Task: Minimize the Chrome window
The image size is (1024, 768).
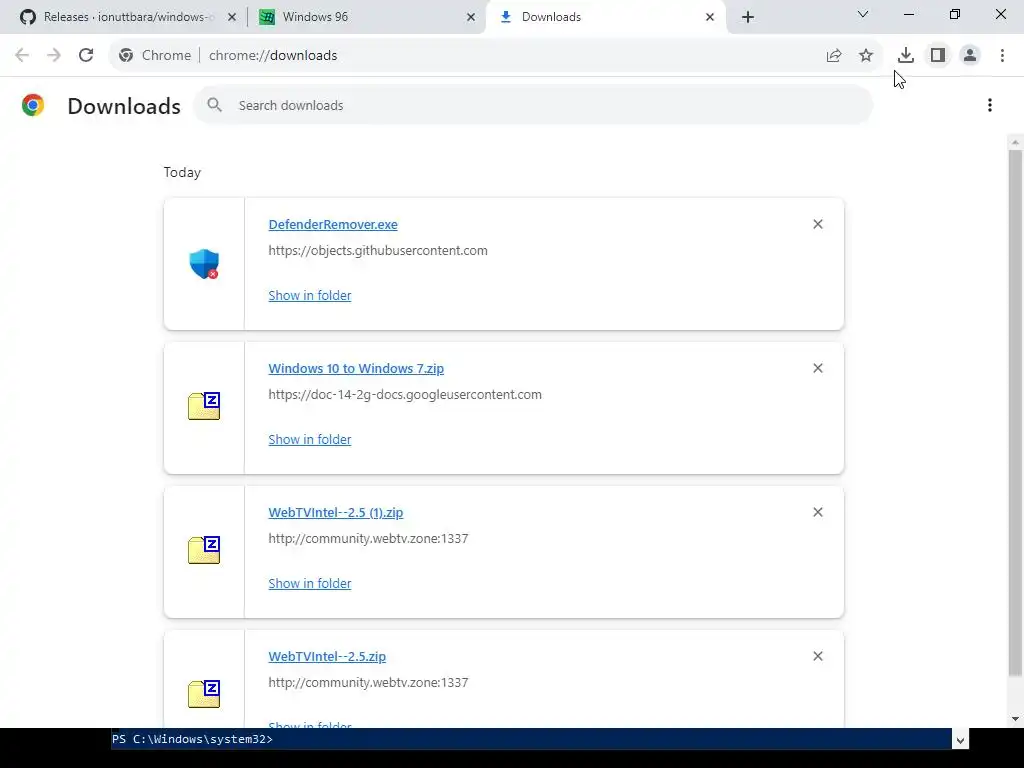Action: tap(909, 14)
